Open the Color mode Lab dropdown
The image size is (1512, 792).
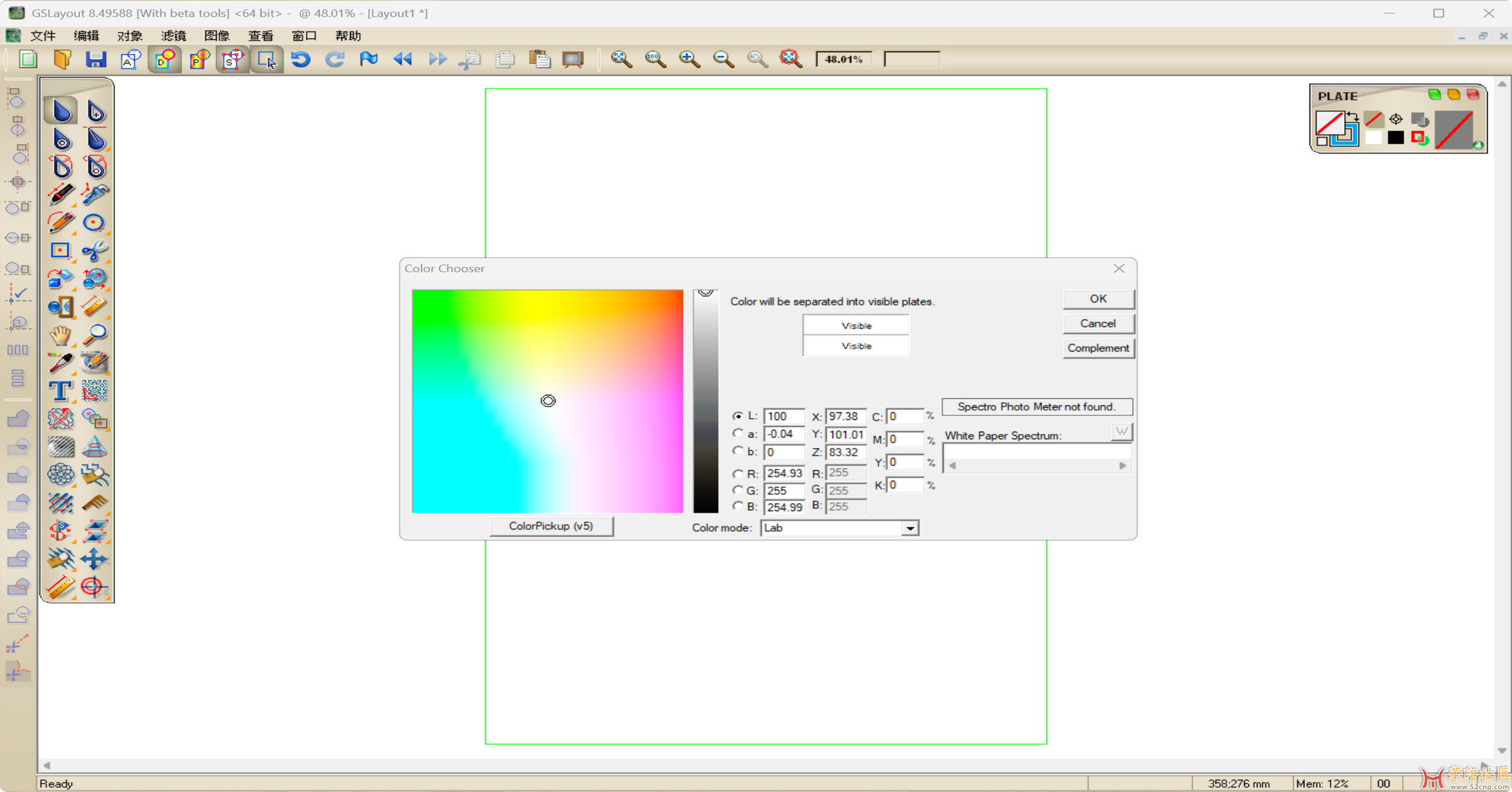pos(910,528)
